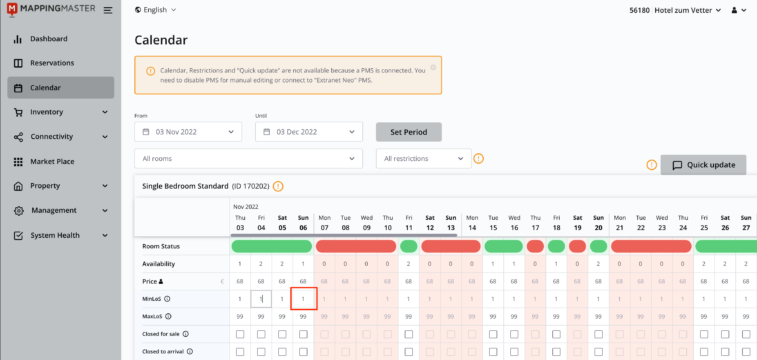Check Closed for sale on Thu 03
The height and width of the screenshot is (360, 757).
click(x=240, y=334)
